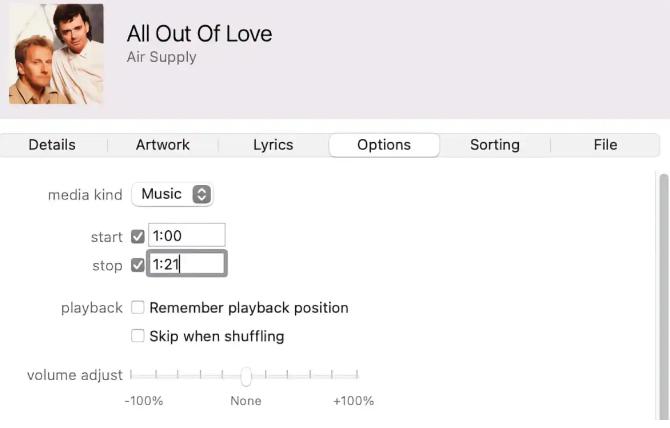The width and height of the screenshot is (670, 428).
Task: Click the +100% end of volume slider
Action: pyautogui.click(x=357, y=375)
